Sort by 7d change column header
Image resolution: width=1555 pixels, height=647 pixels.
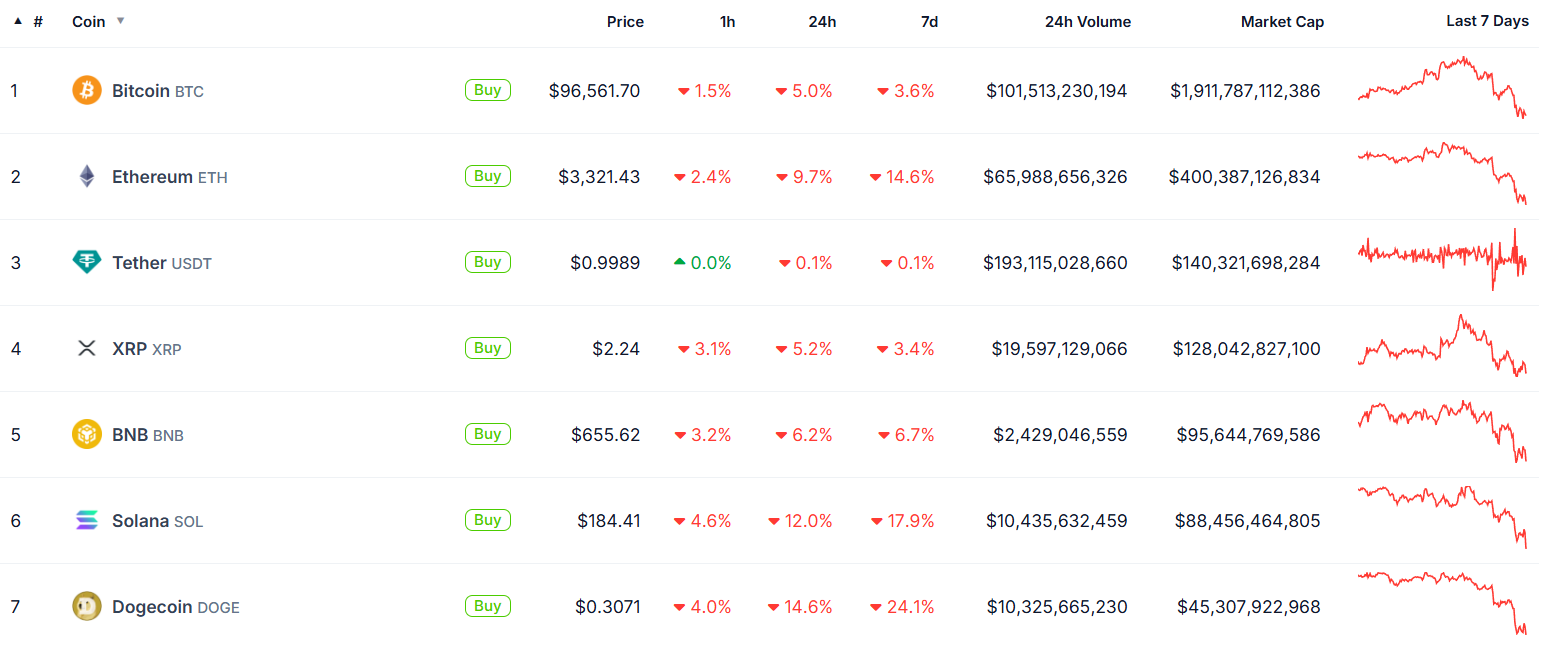(x=929, y=22)
